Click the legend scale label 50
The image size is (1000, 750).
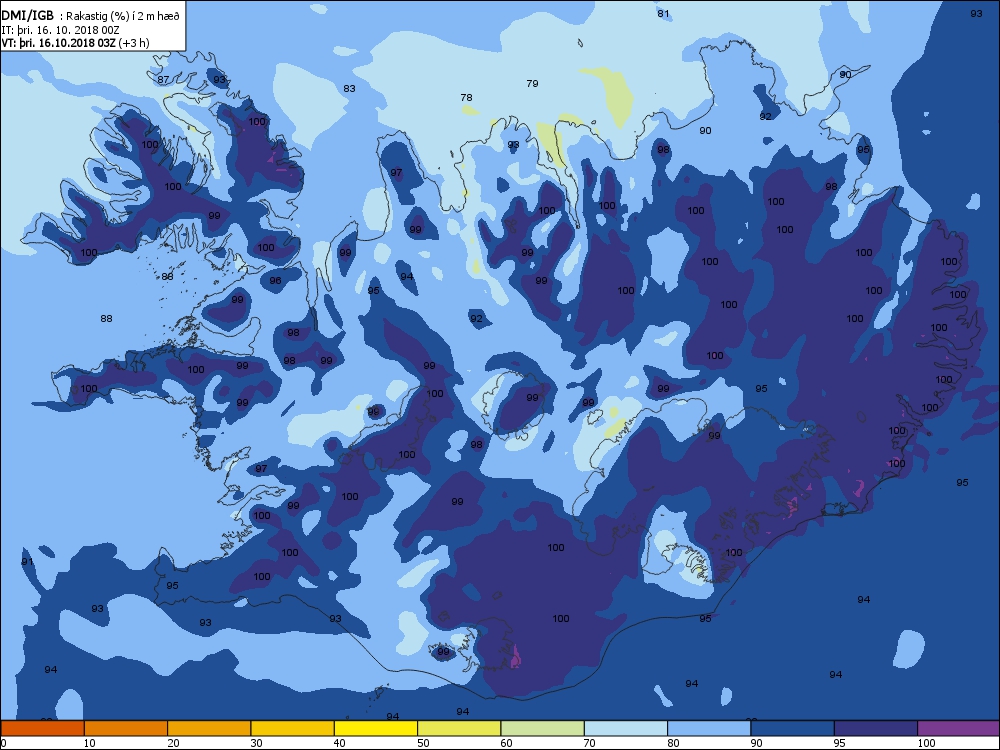click(423, 742)
